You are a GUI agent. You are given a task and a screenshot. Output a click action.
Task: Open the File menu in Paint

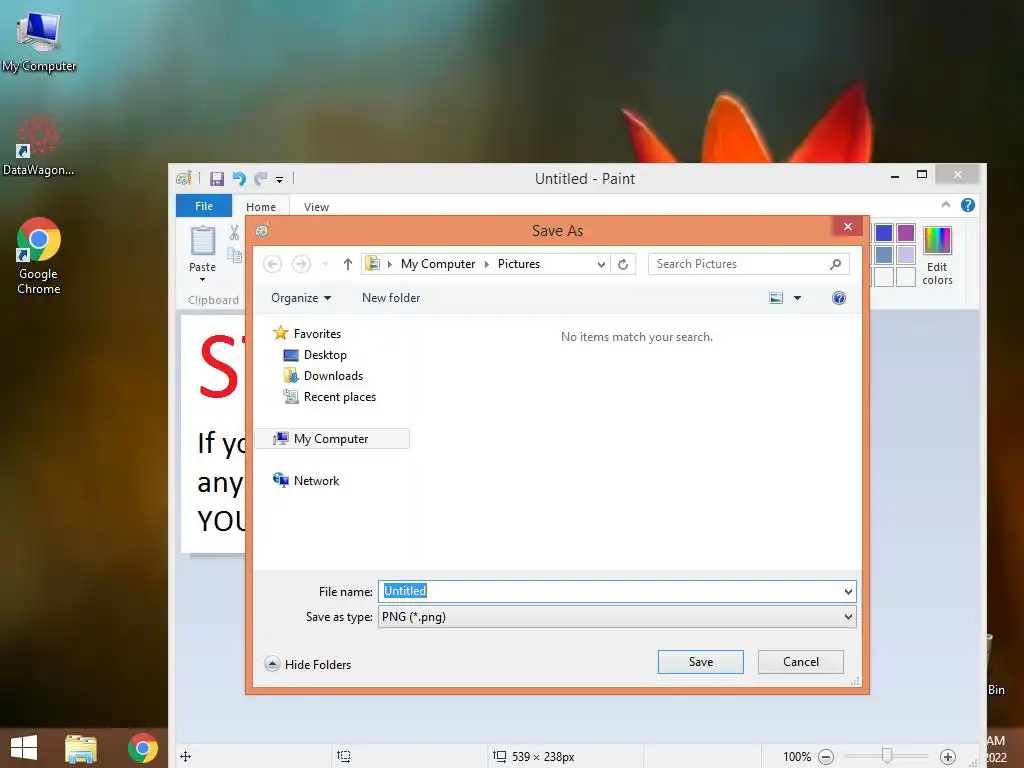point(204,206)
